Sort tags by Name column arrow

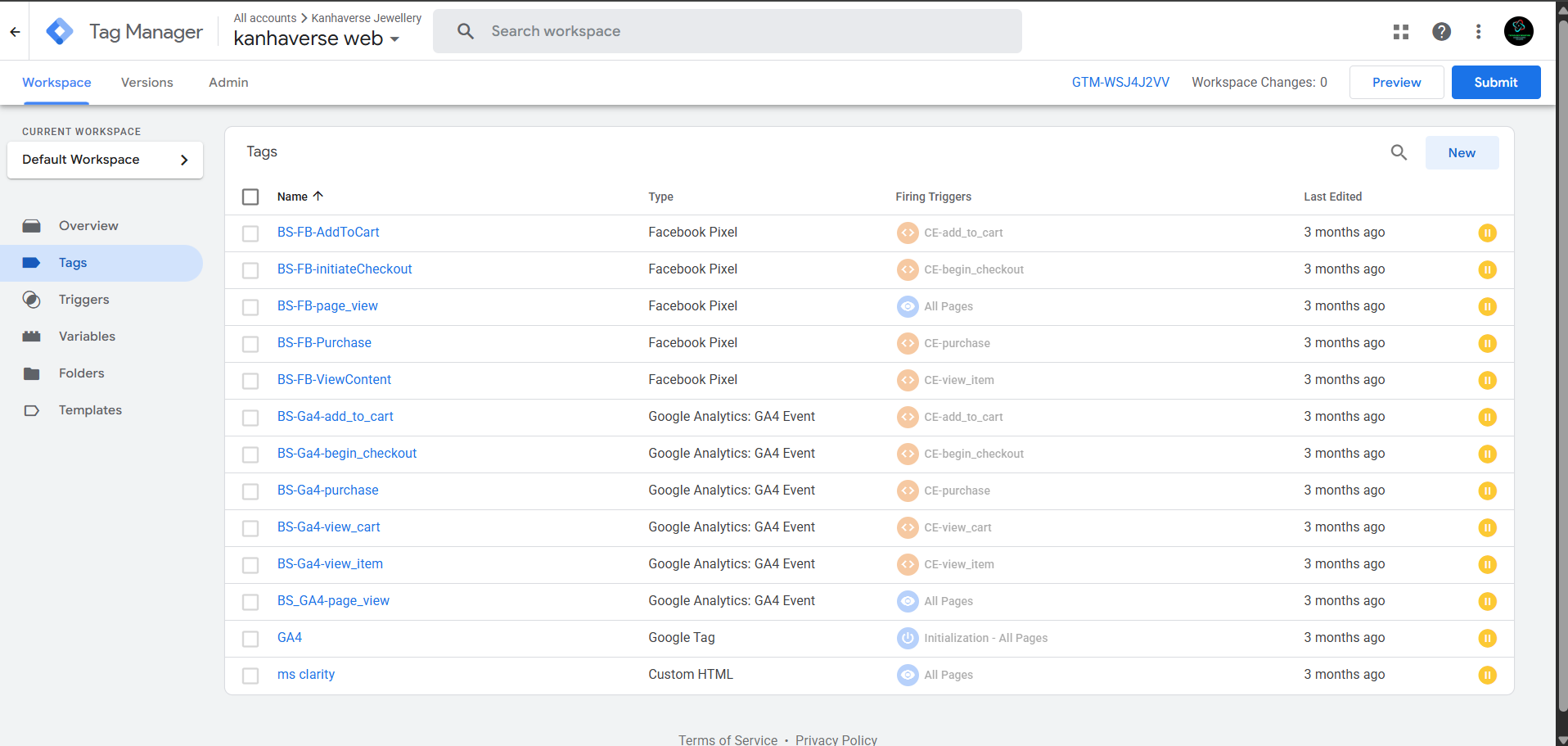point(318,197)
